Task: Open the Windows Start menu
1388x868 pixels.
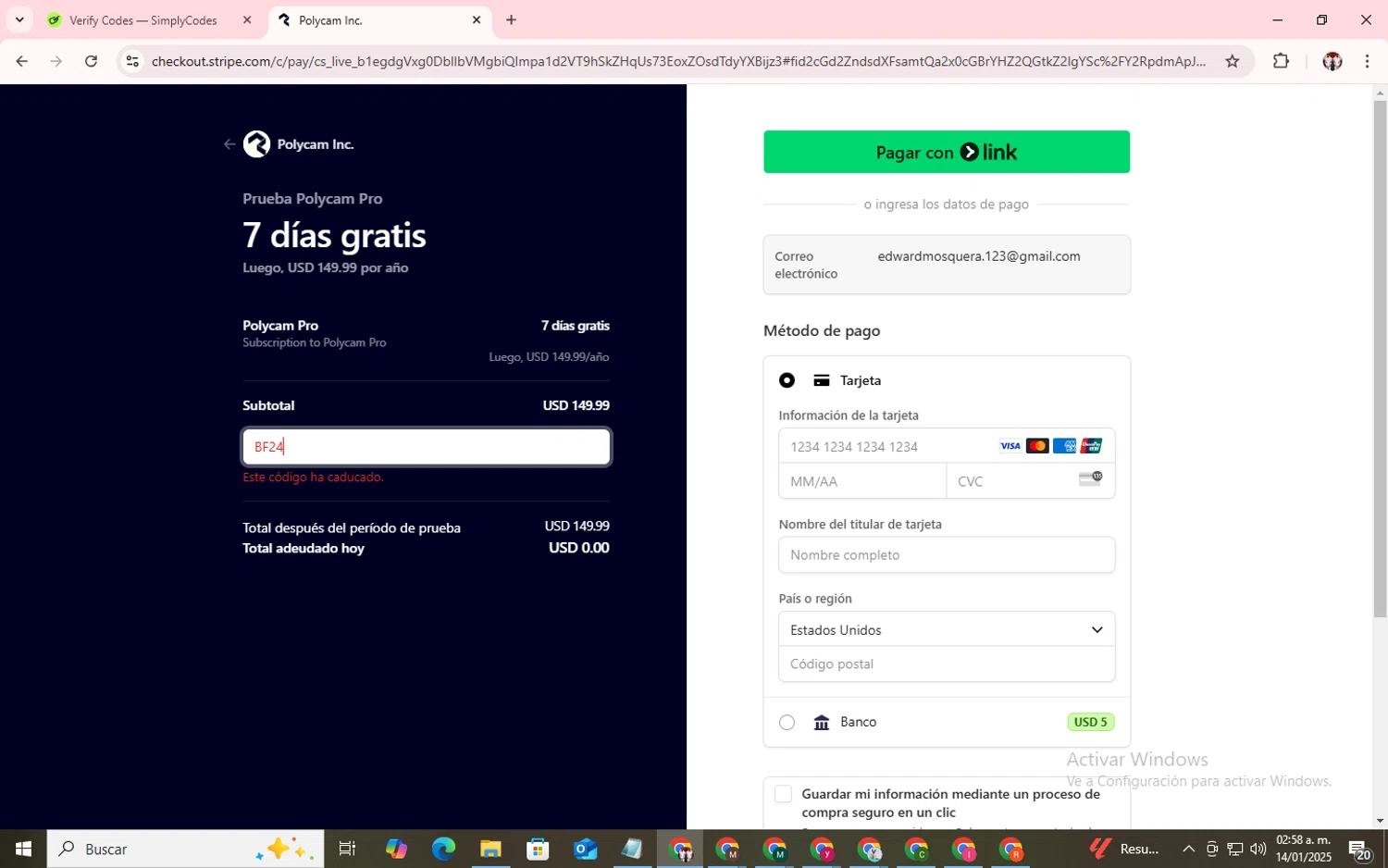Action: coord(23,849)
